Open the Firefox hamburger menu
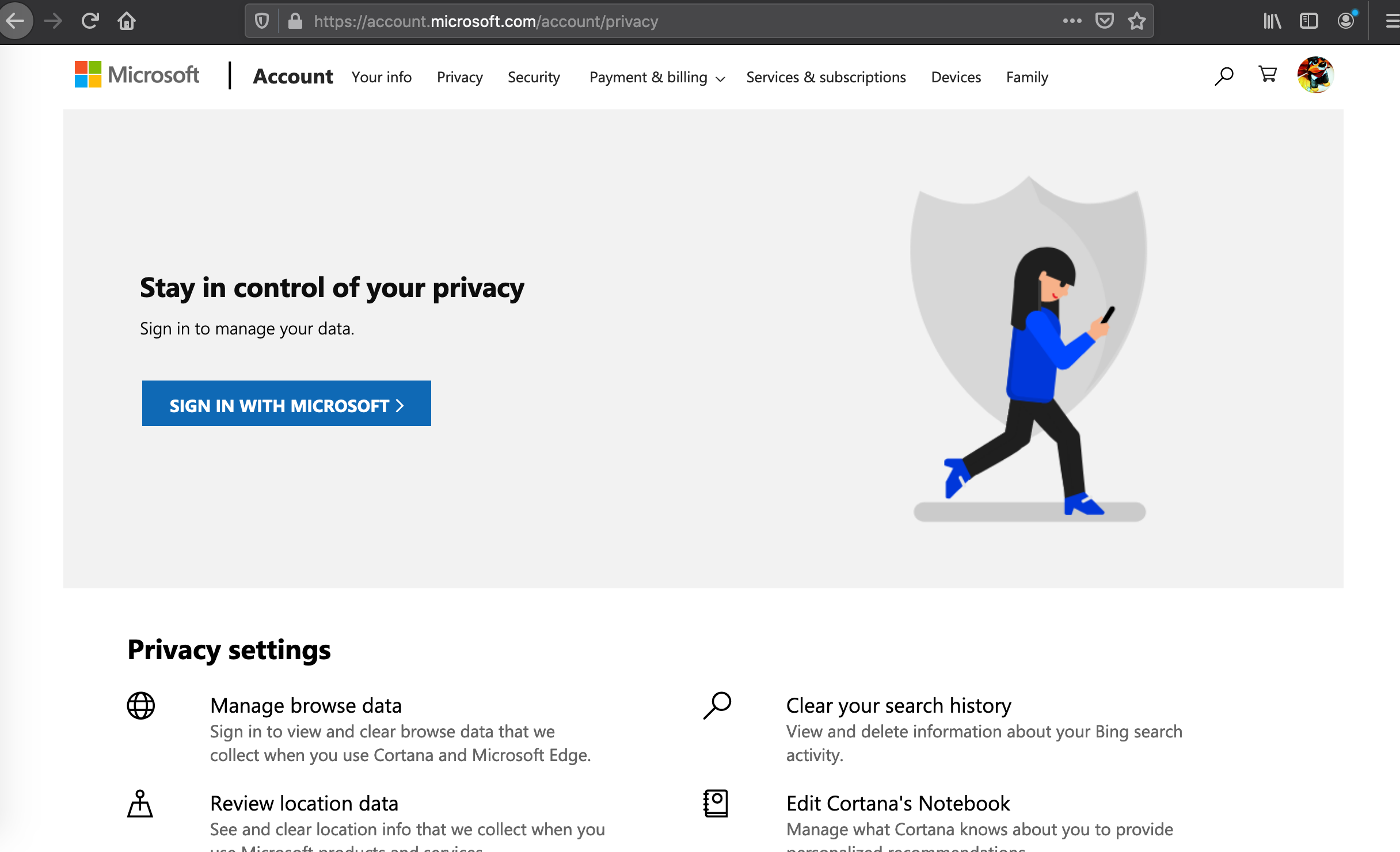Viewport: 1400px width, 852px height. [x=1391, y=21]
